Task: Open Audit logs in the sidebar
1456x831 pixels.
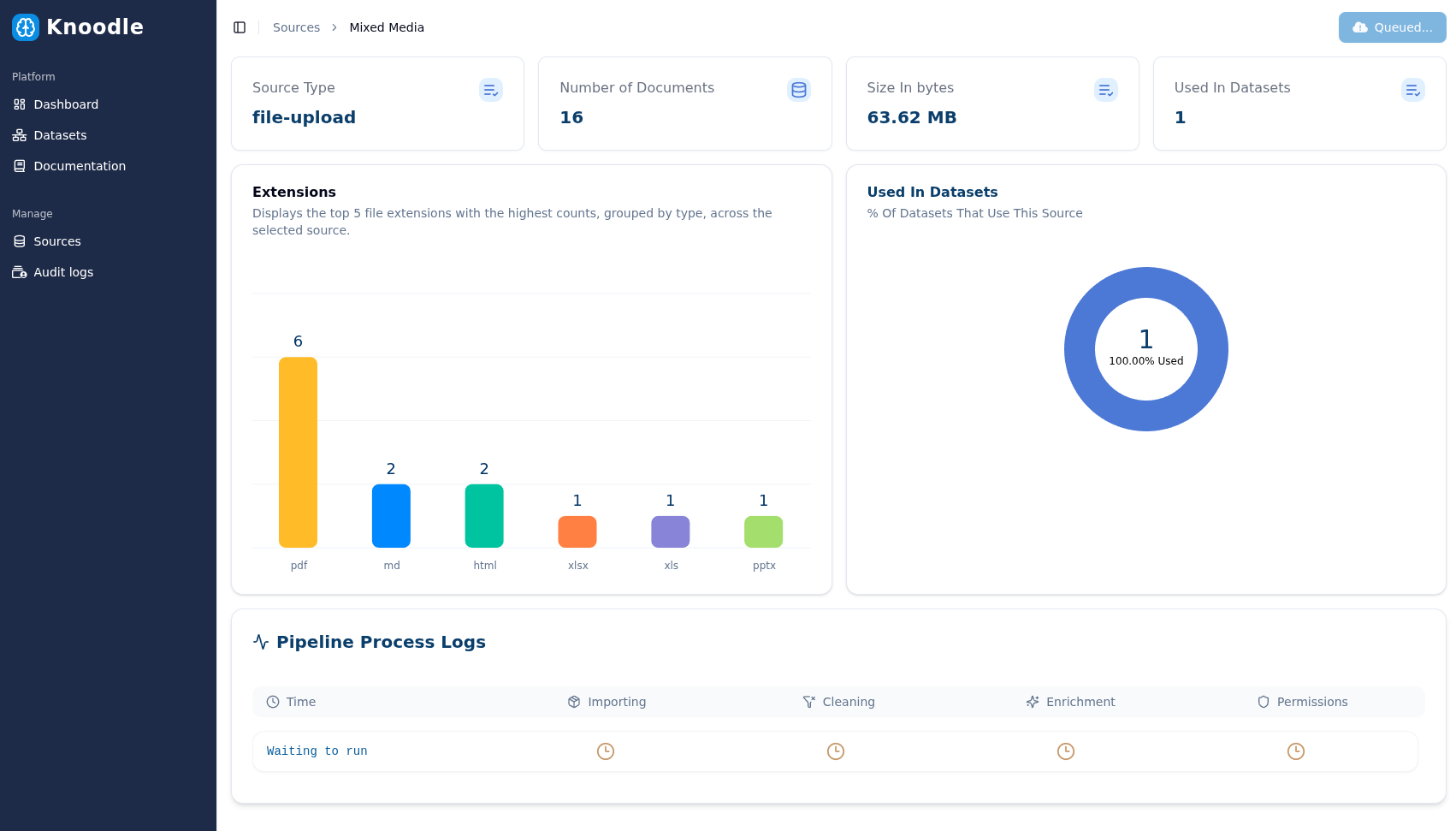Action: pyautogui.click(x=63, y=272)
